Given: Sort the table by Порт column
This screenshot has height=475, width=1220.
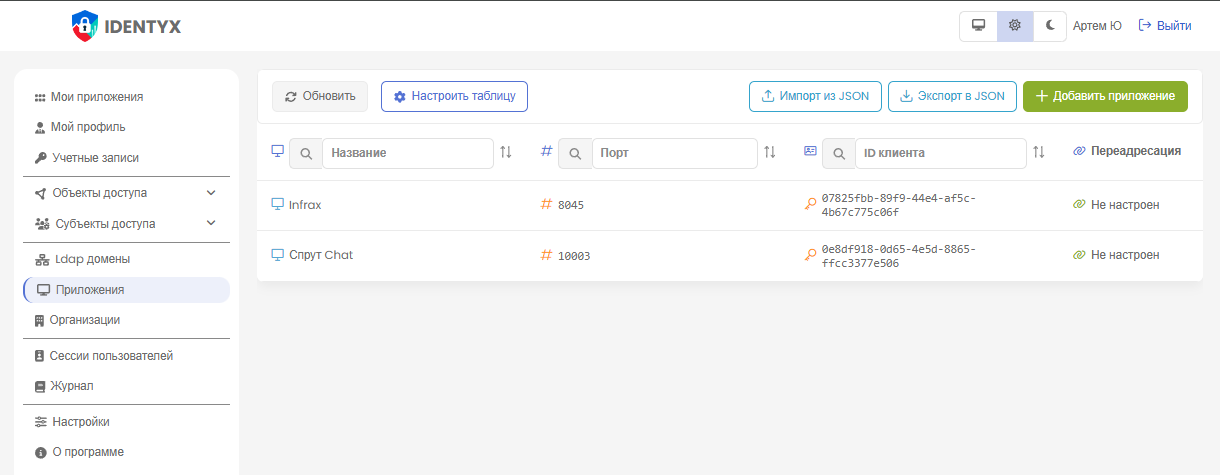Looking at the screenshot, I should [x=770, y=152].
